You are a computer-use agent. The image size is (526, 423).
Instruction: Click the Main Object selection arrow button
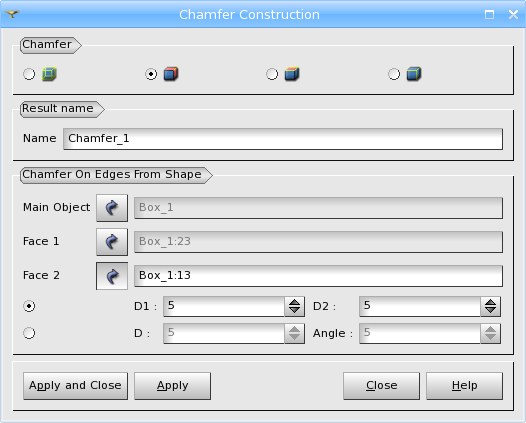point(112,208)
